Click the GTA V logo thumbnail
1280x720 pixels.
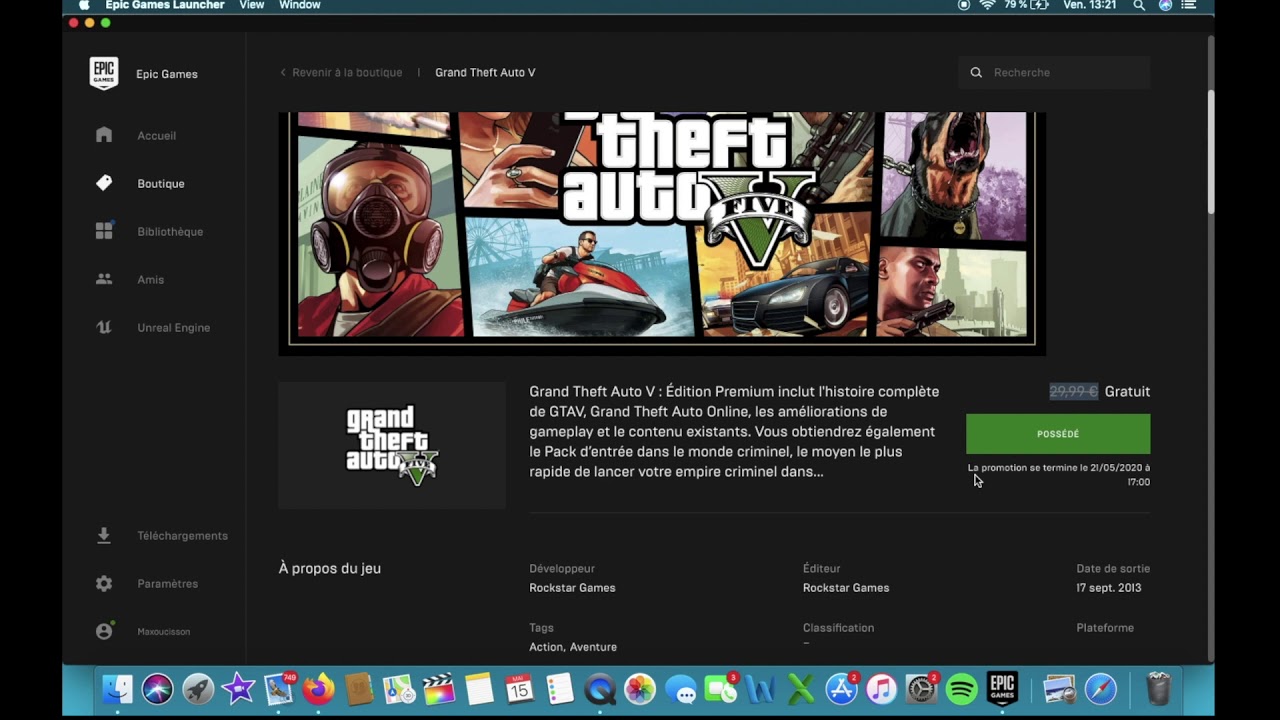pyautogui.click(x=392, y=446)
